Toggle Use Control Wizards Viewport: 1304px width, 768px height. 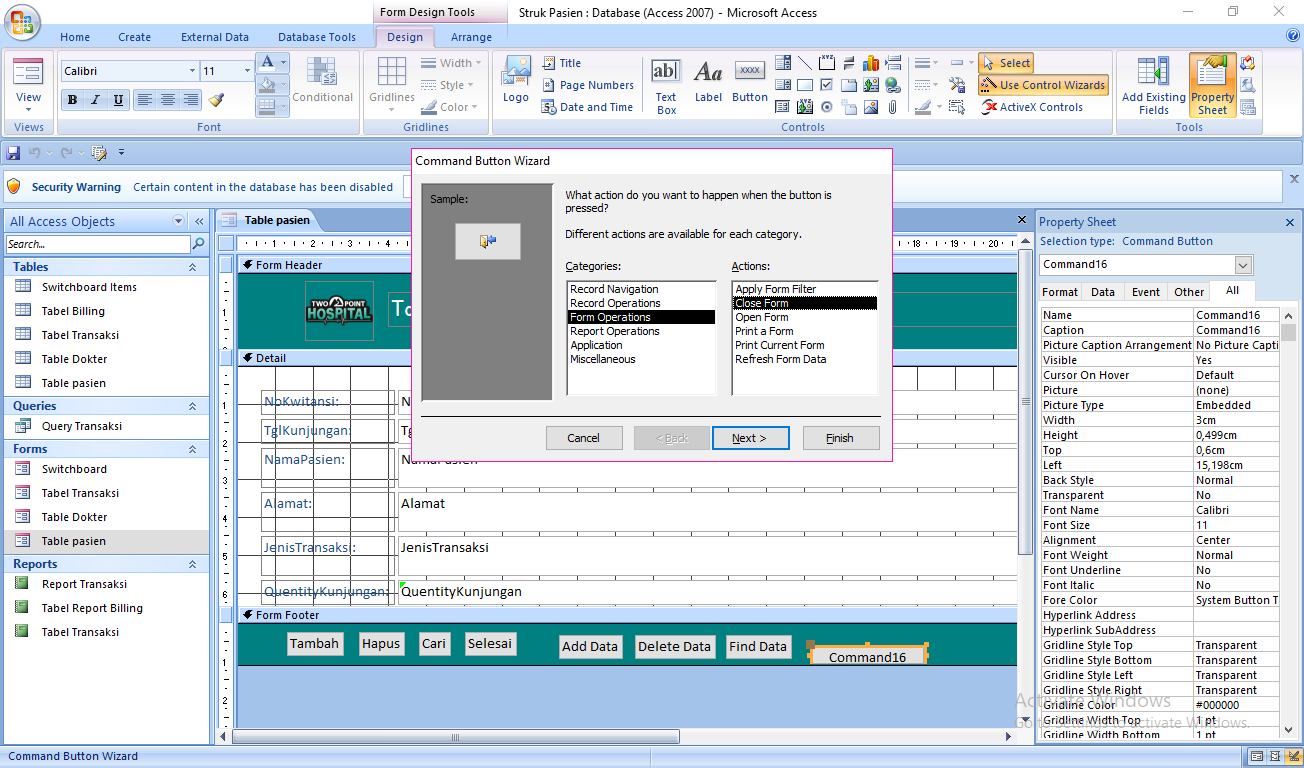(1043, 85)
